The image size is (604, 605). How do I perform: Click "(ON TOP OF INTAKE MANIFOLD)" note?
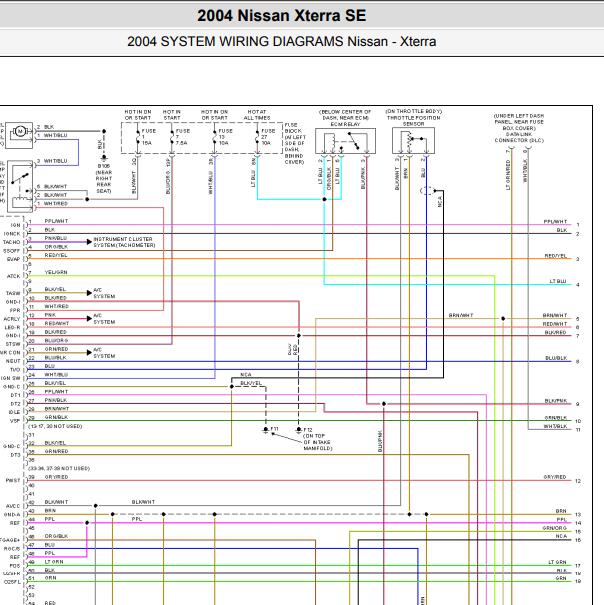click(x=318, y=442)
